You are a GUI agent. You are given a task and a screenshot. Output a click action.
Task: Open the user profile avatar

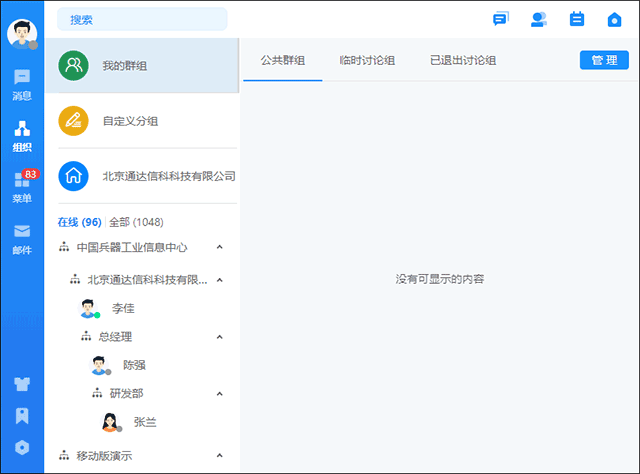[x=22, y=33]
